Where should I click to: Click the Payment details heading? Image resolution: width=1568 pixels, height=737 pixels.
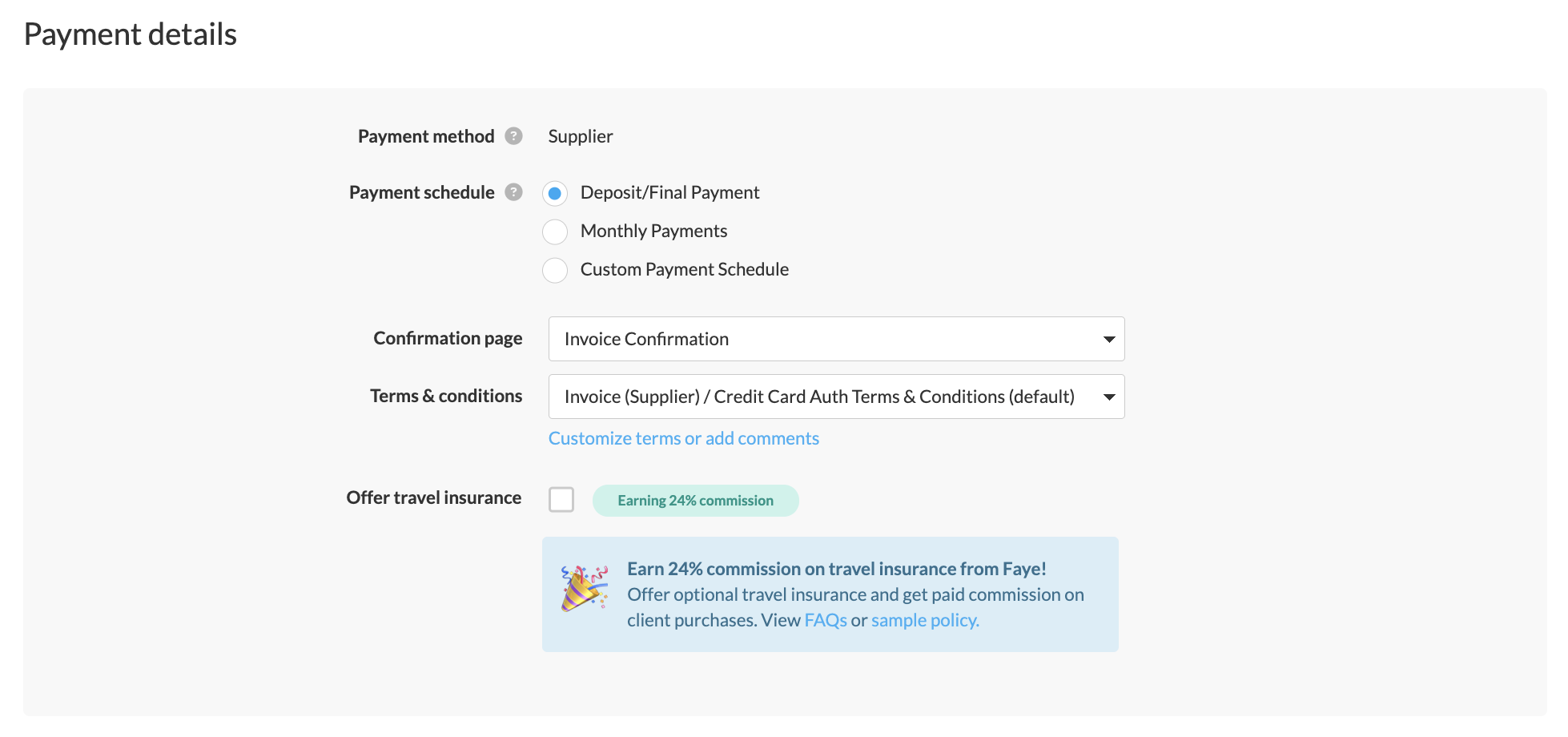click(x=131, y=34)
